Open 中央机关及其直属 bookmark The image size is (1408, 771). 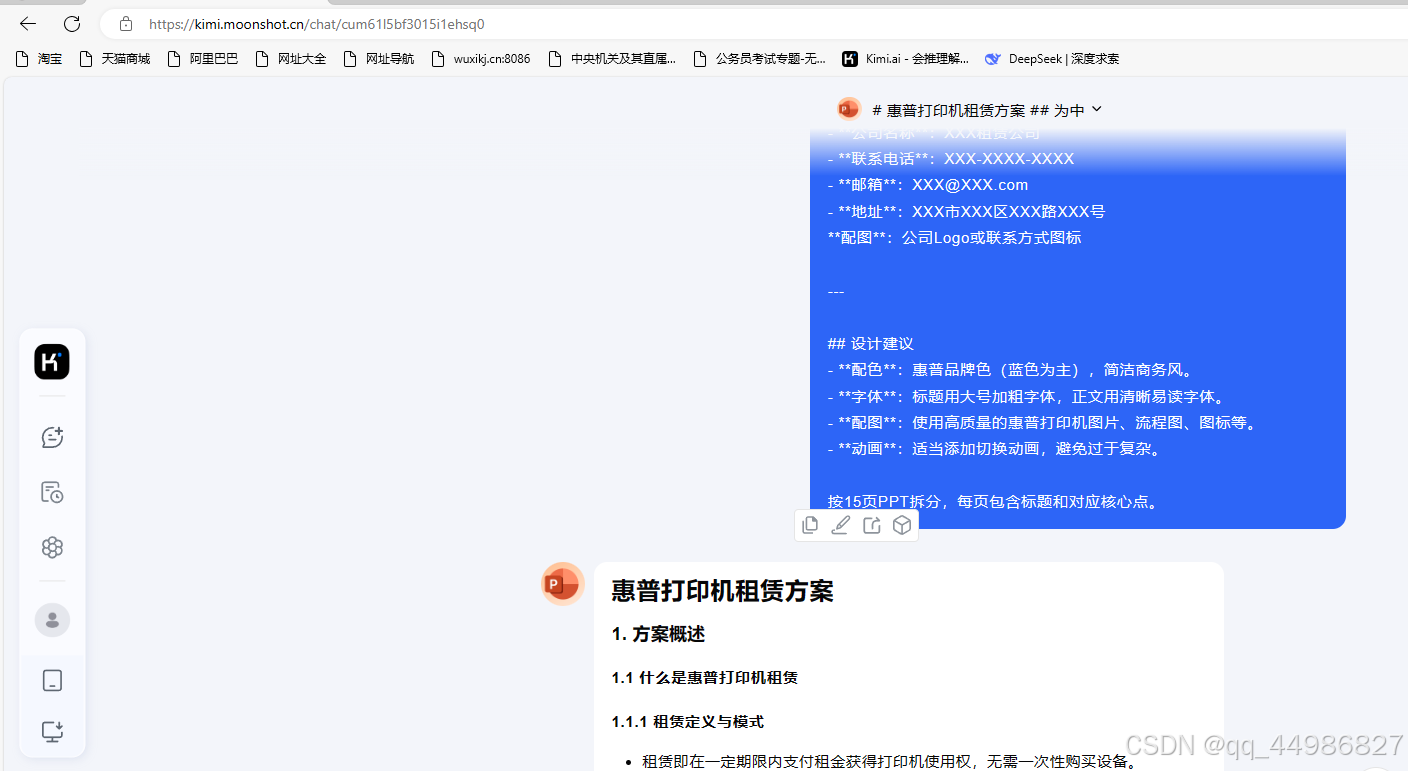pyautogui.click(x=612, y=59)
